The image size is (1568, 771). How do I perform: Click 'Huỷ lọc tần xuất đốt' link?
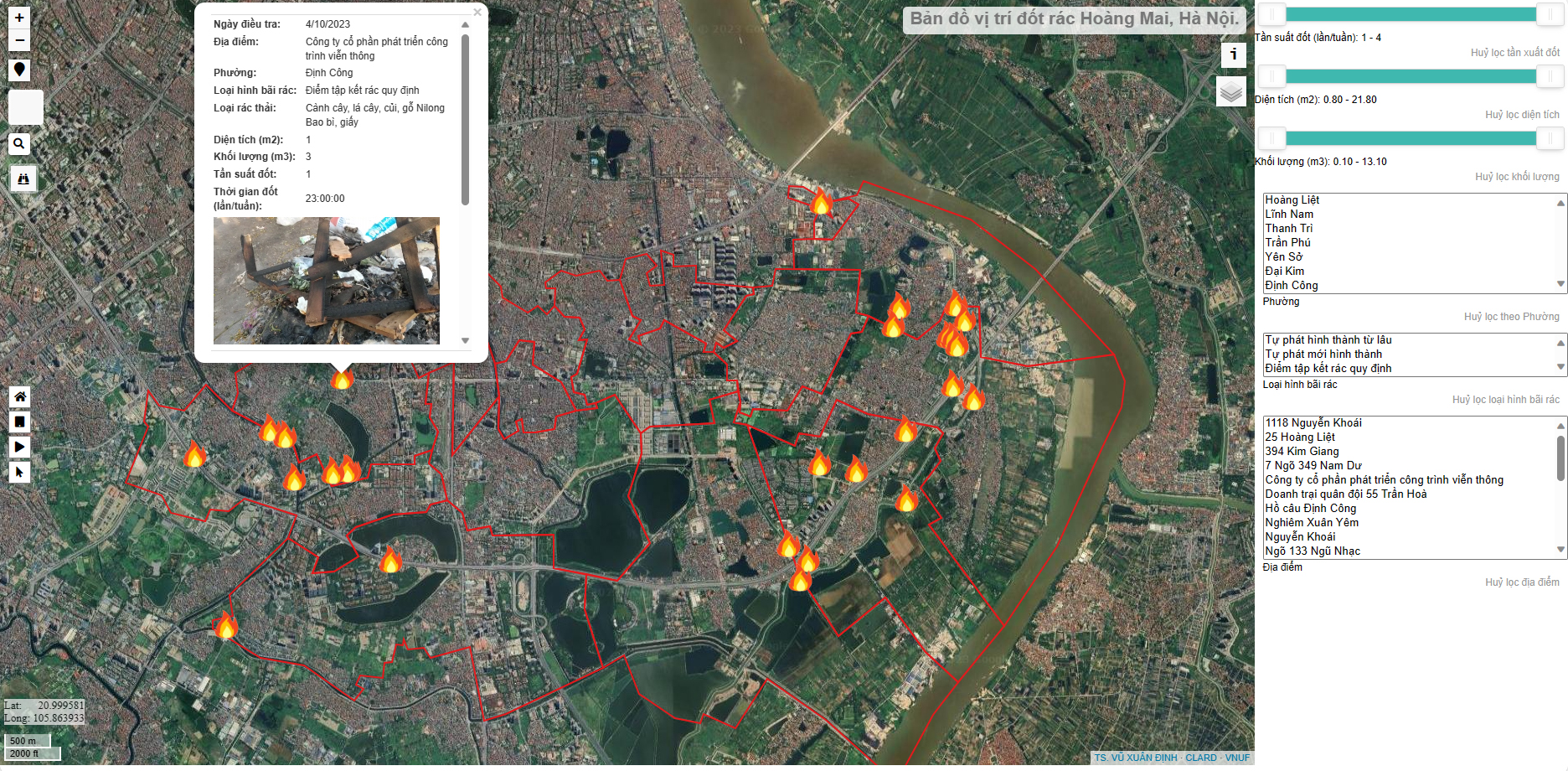1514,53
